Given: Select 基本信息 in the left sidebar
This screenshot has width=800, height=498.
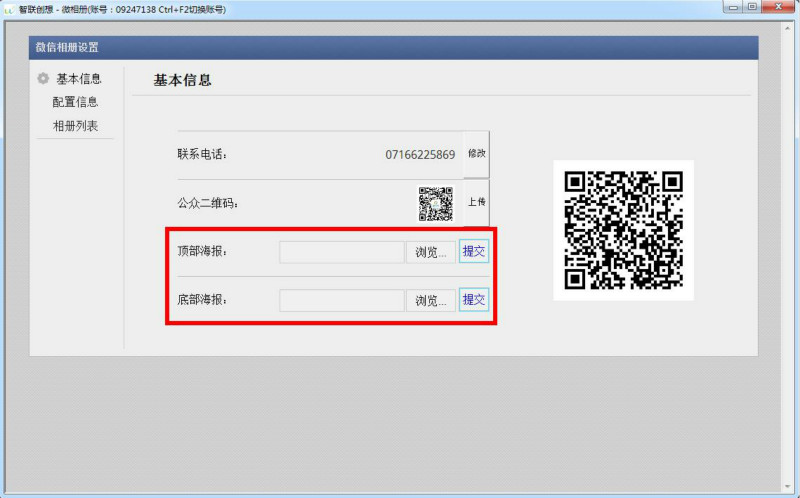Looking at the screenshot, I should point(78,79).
